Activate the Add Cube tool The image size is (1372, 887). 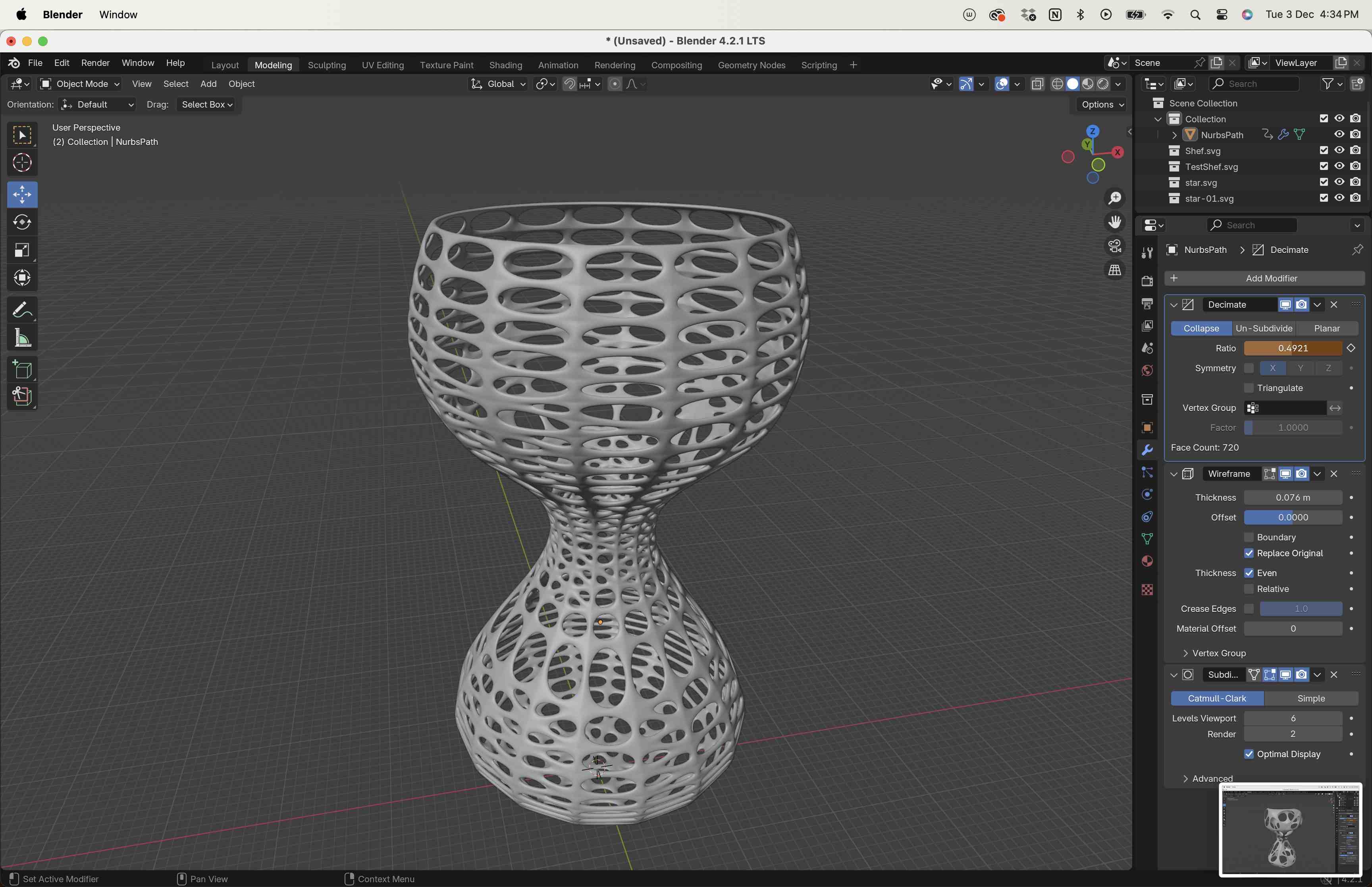point(22,370)
